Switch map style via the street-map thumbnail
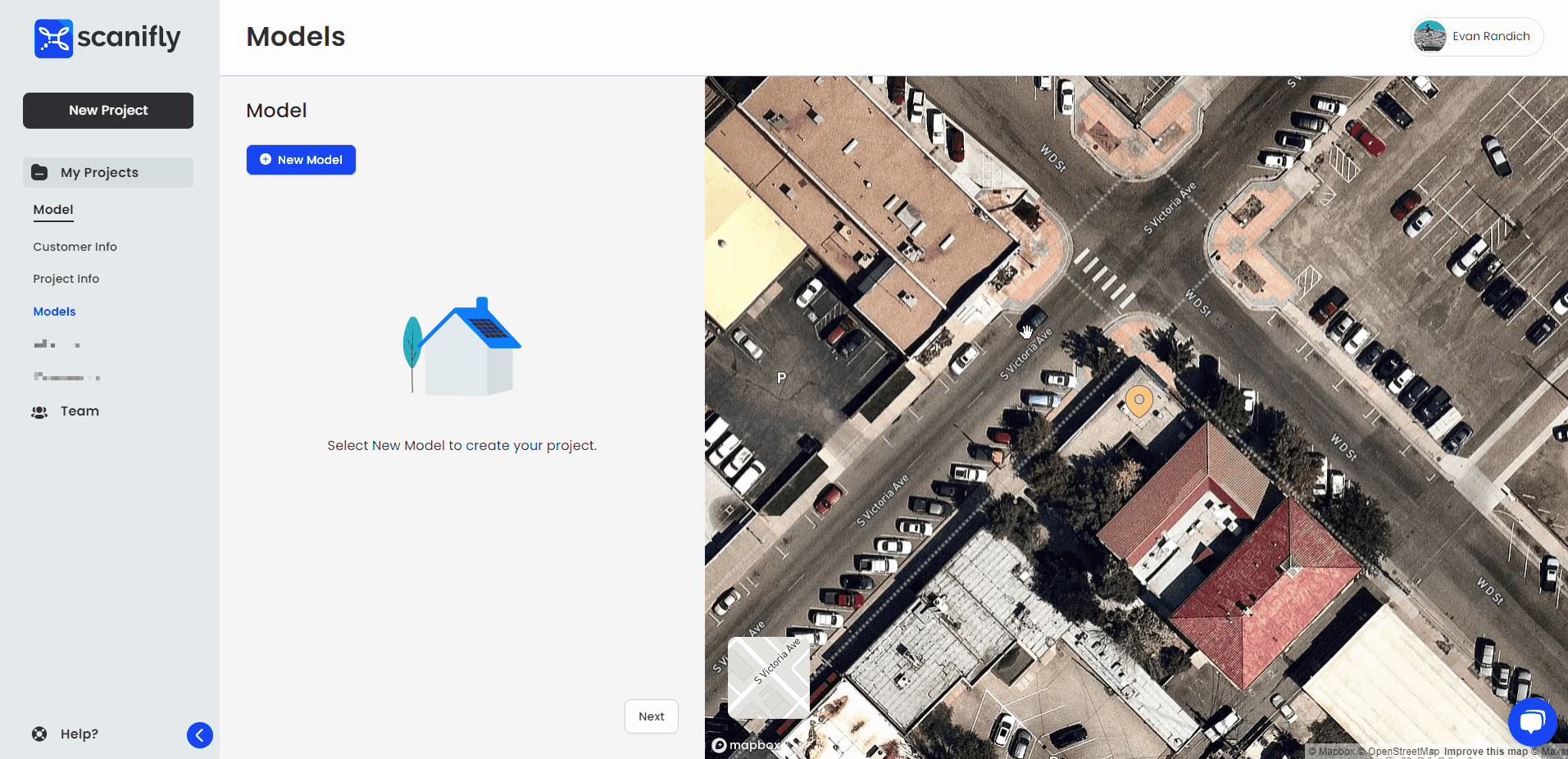The height and width of the screenshot is (759, 1568). pyautogui.click(x=769, y=678)
